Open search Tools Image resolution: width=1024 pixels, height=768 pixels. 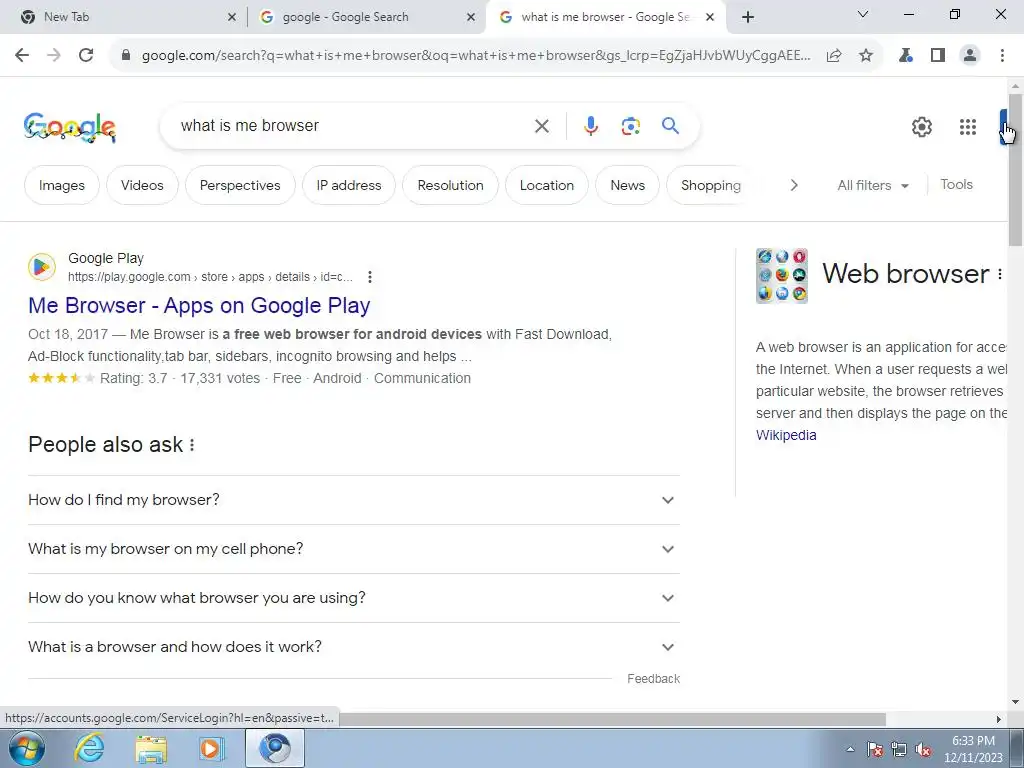[x=956, y=185]
